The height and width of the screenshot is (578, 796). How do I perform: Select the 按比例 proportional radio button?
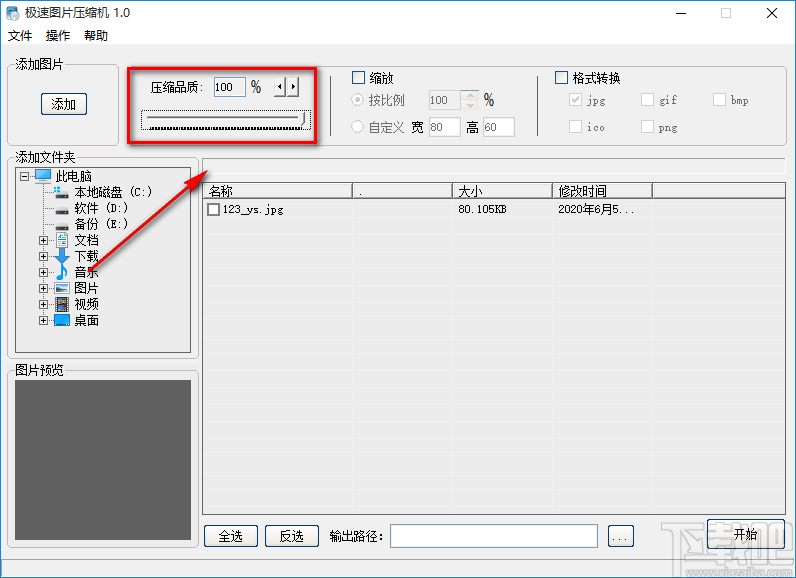(x=357, y=99)
